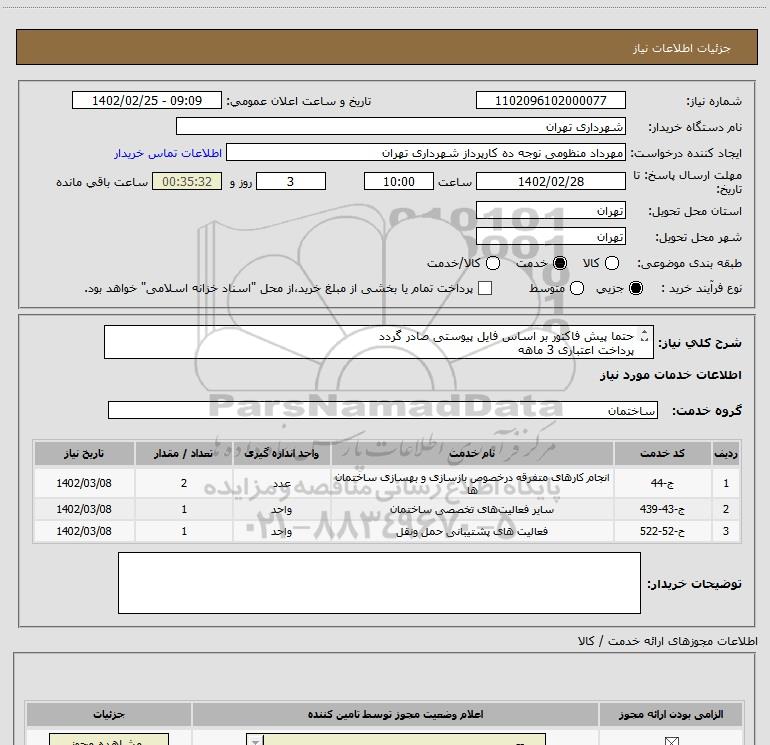Click the ردیف column header
Screen dimensions: 770x745
coord(726,453)
